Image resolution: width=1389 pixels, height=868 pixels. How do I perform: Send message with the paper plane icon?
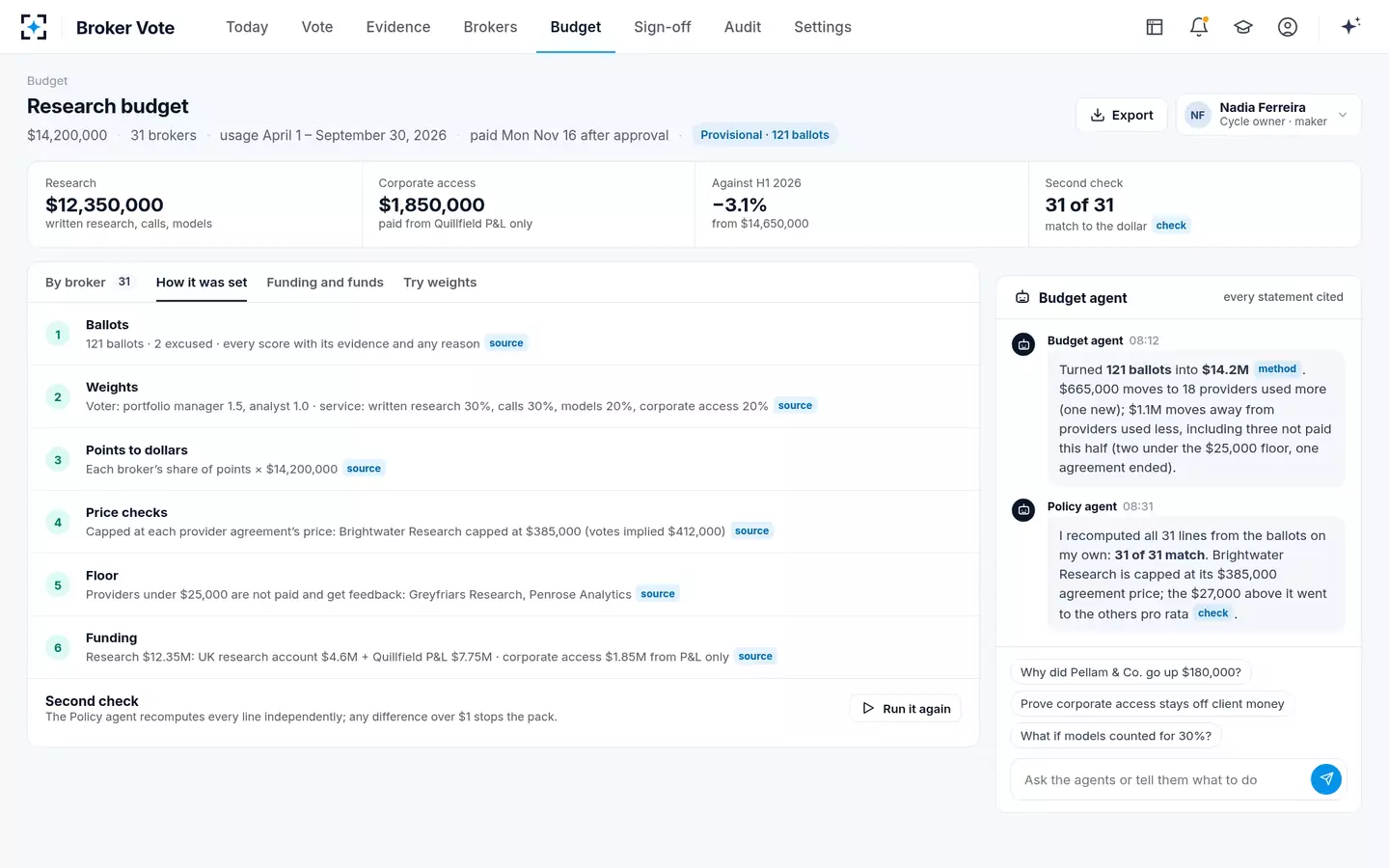coord(1326,779)
